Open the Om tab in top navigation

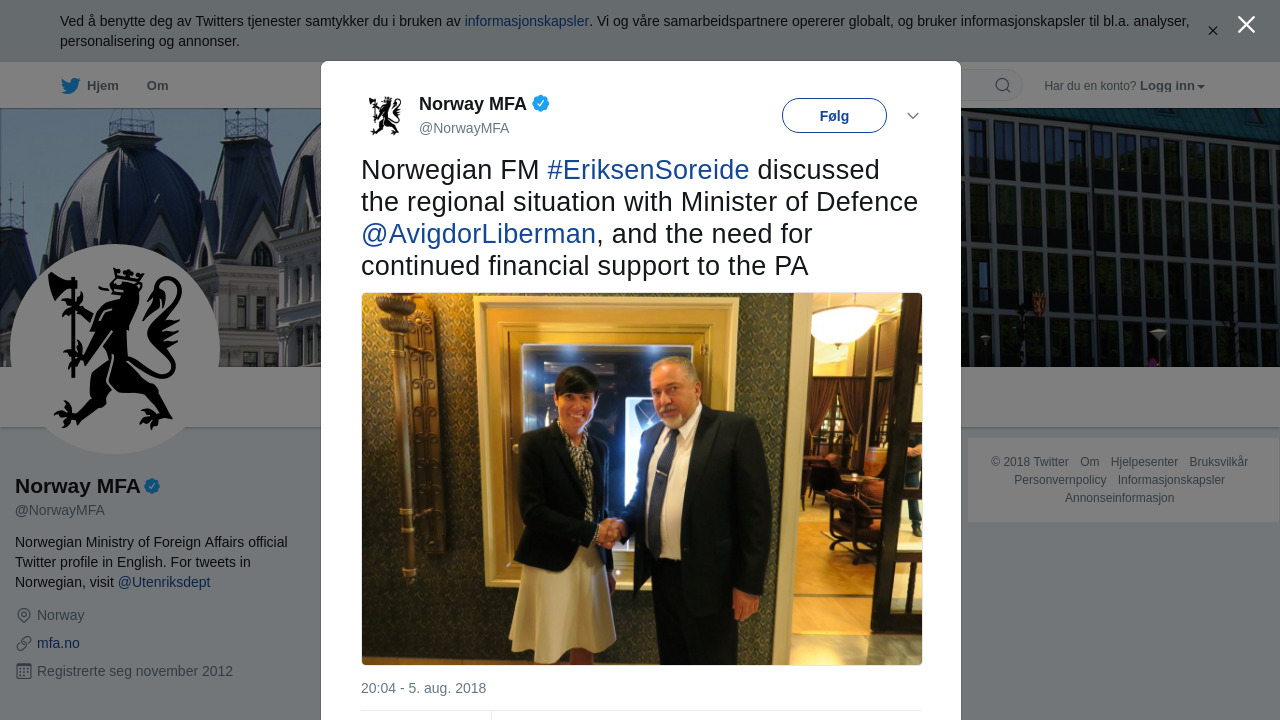tap(158, 86)
